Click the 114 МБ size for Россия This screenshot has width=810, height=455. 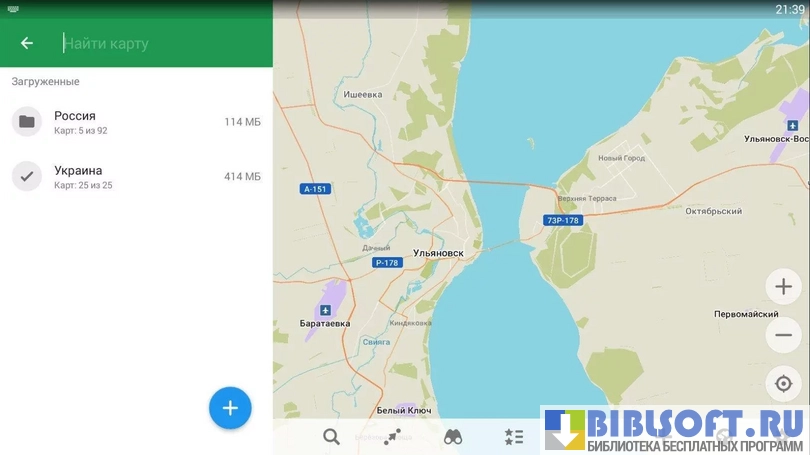pos(242,122)
